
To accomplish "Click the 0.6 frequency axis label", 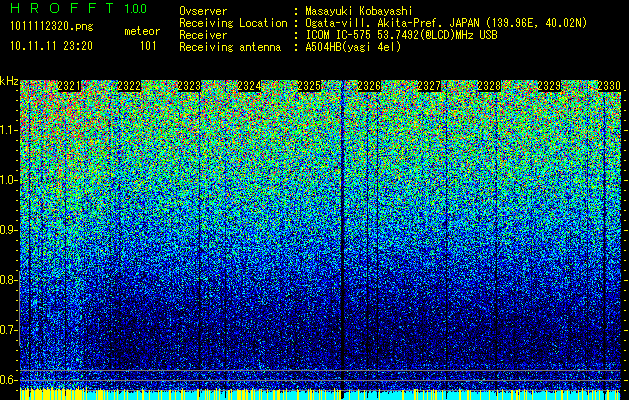I will coord(7,380).
